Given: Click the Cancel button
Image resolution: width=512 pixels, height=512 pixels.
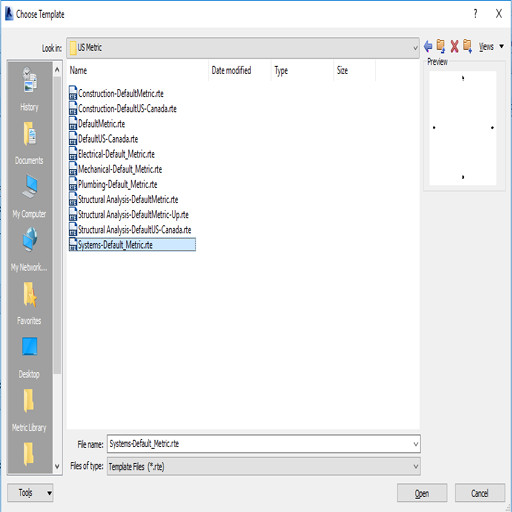Looking at the screenshot, I should click(480, 493).
